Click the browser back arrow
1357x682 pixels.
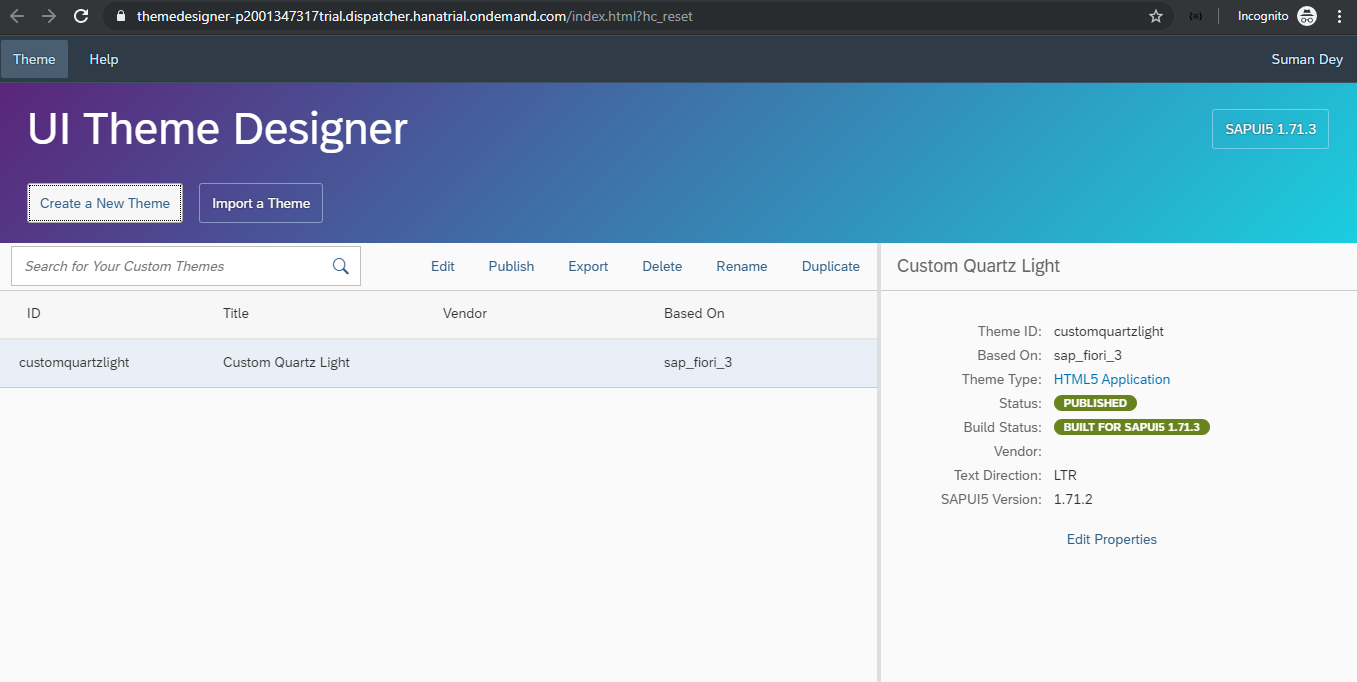coord(17,16)
